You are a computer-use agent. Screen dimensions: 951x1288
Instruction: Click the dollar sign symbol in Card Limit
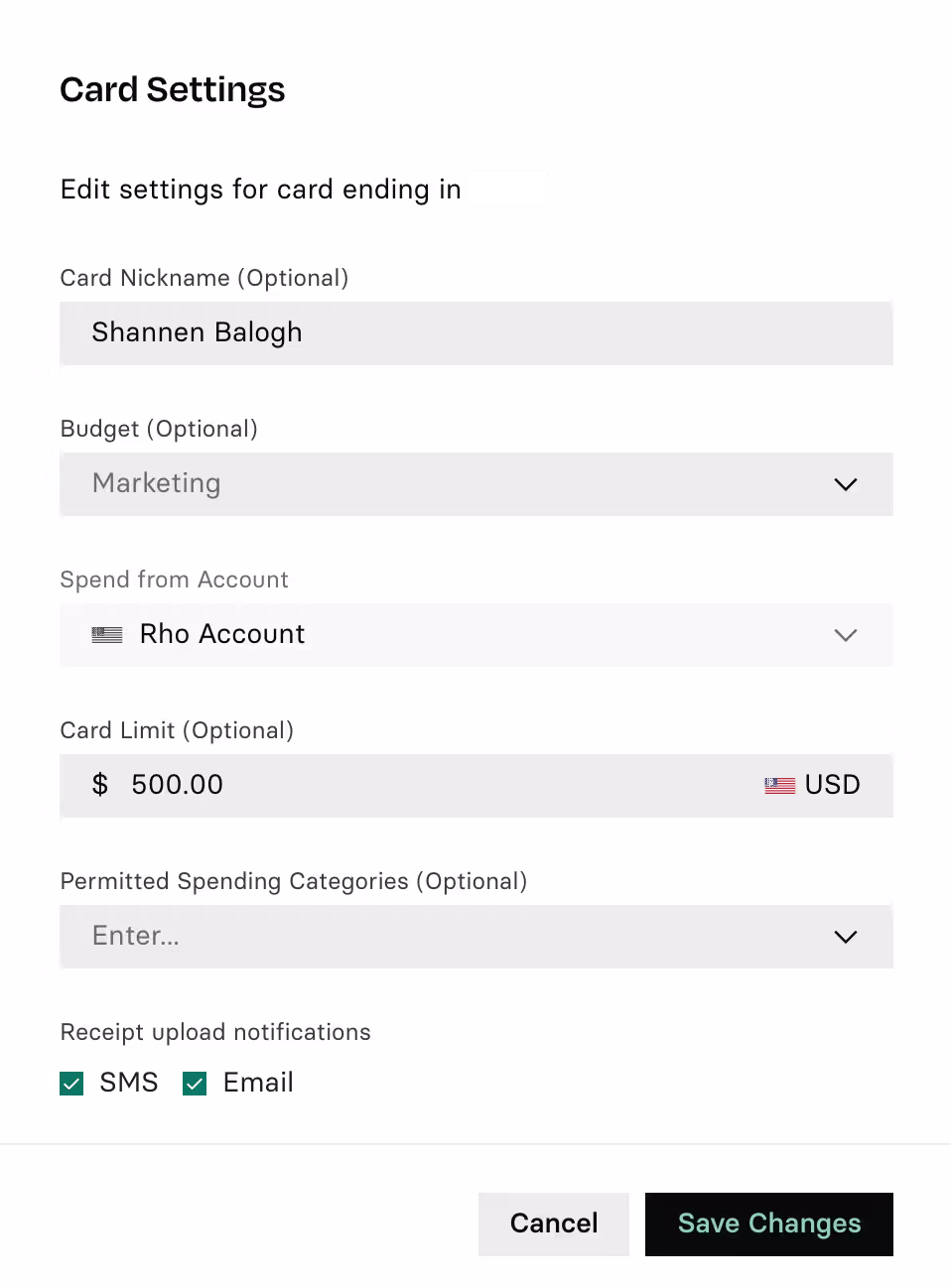coord(100,785)
